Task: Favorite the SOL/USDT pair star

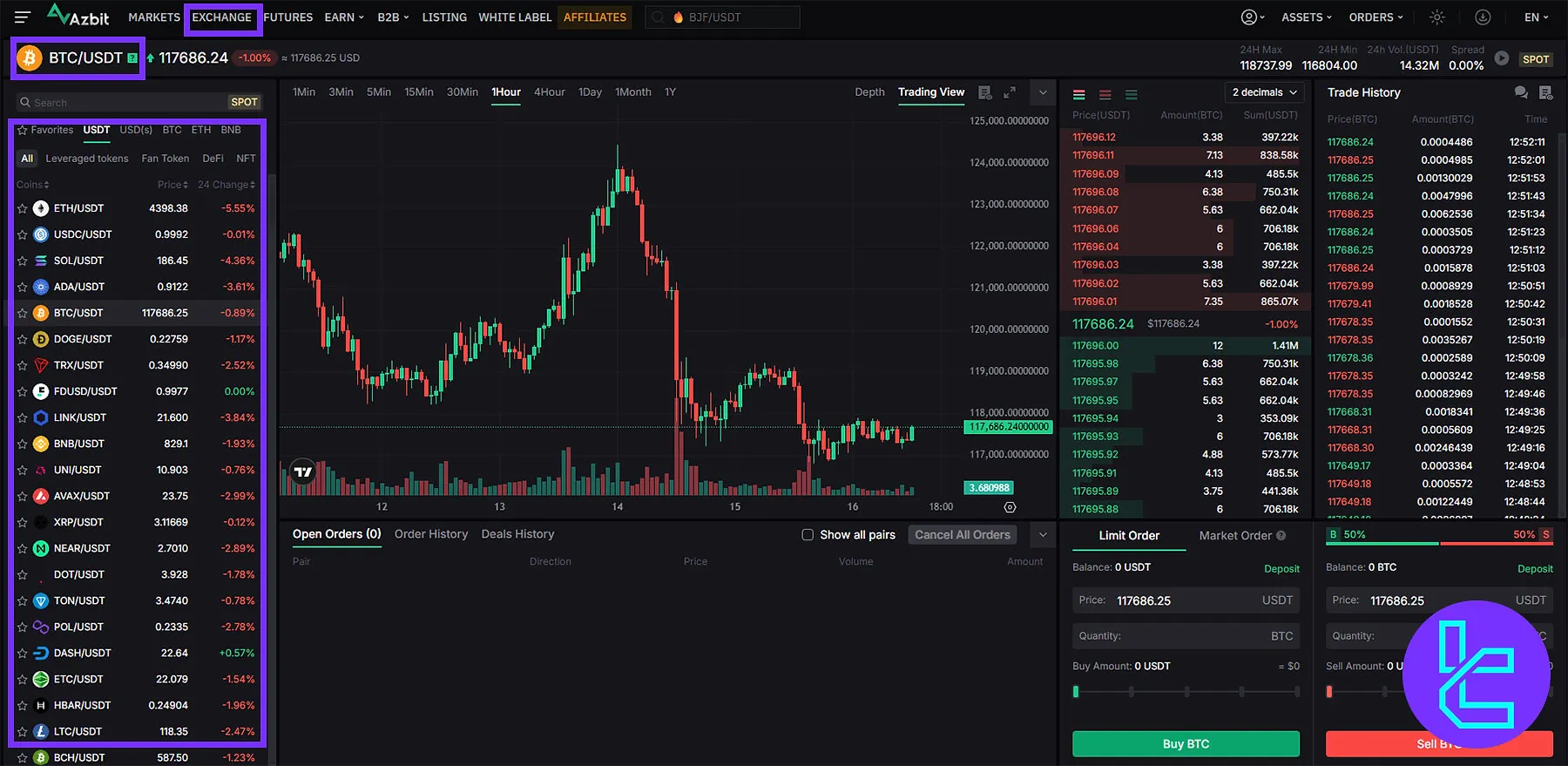Action: pos(23,261)
